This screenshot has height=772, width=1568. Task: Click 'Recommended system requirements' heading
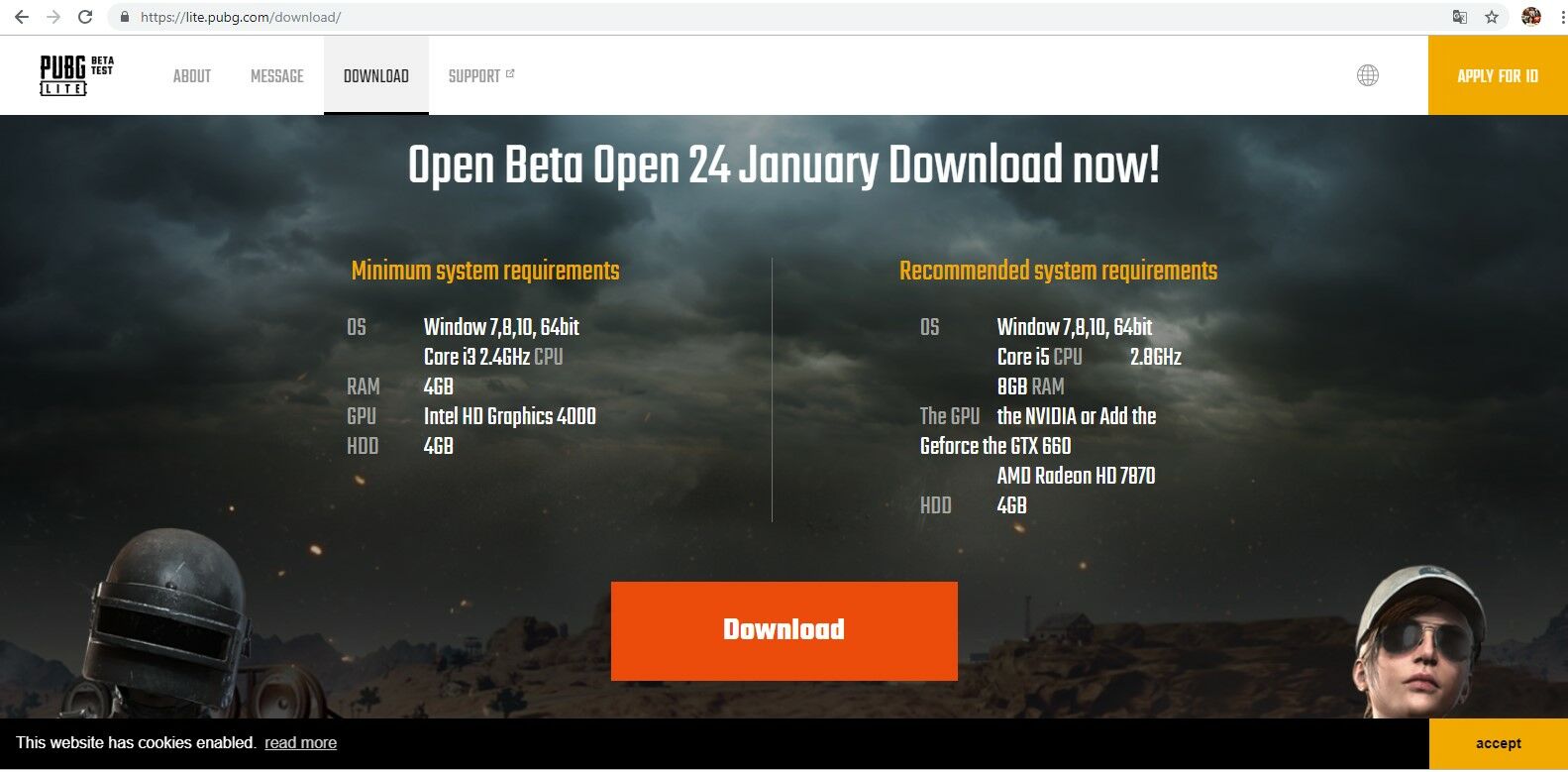(1059, 271)
